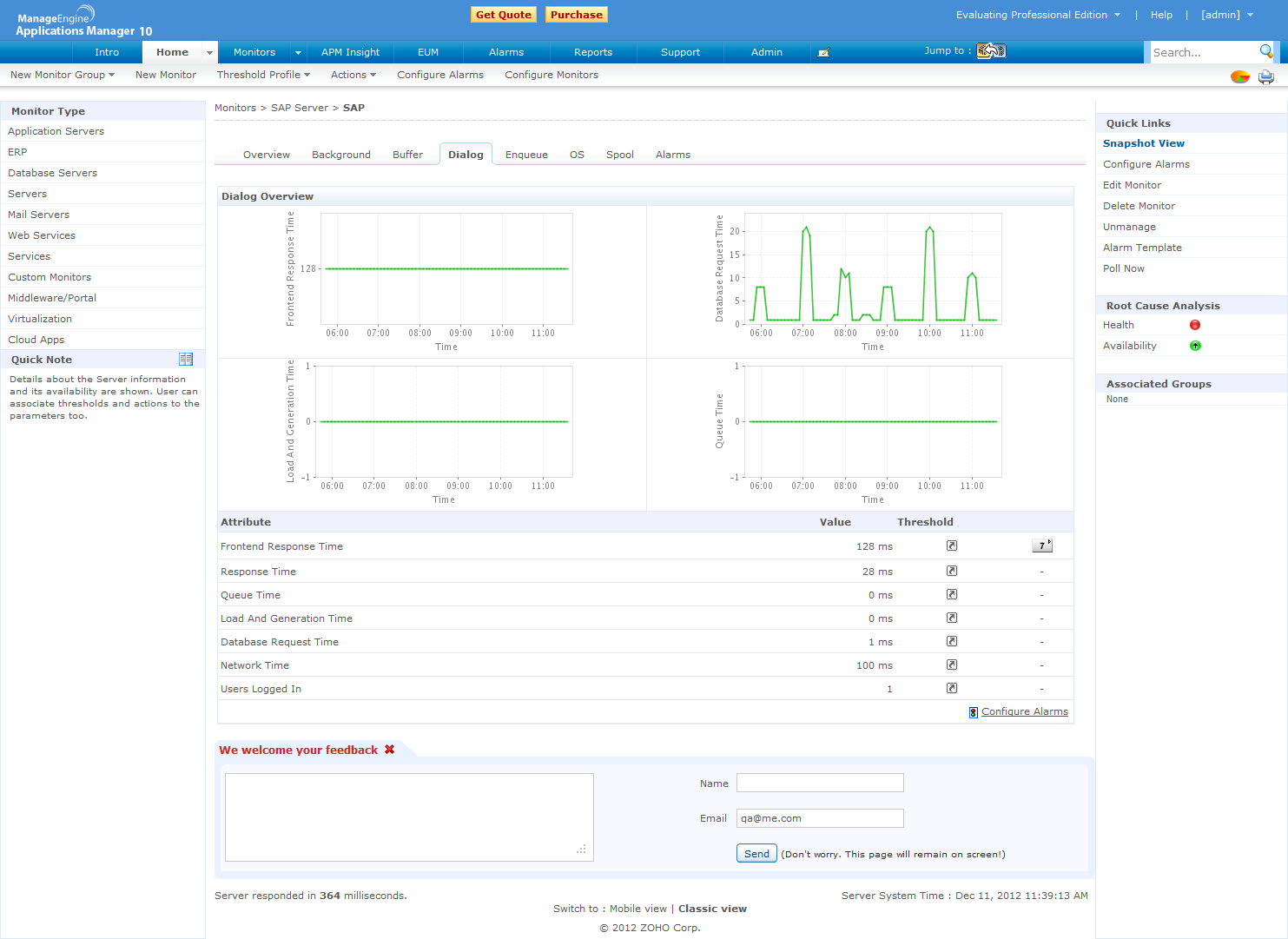Click the Poll Now quick link

[x=1124, y=268]
